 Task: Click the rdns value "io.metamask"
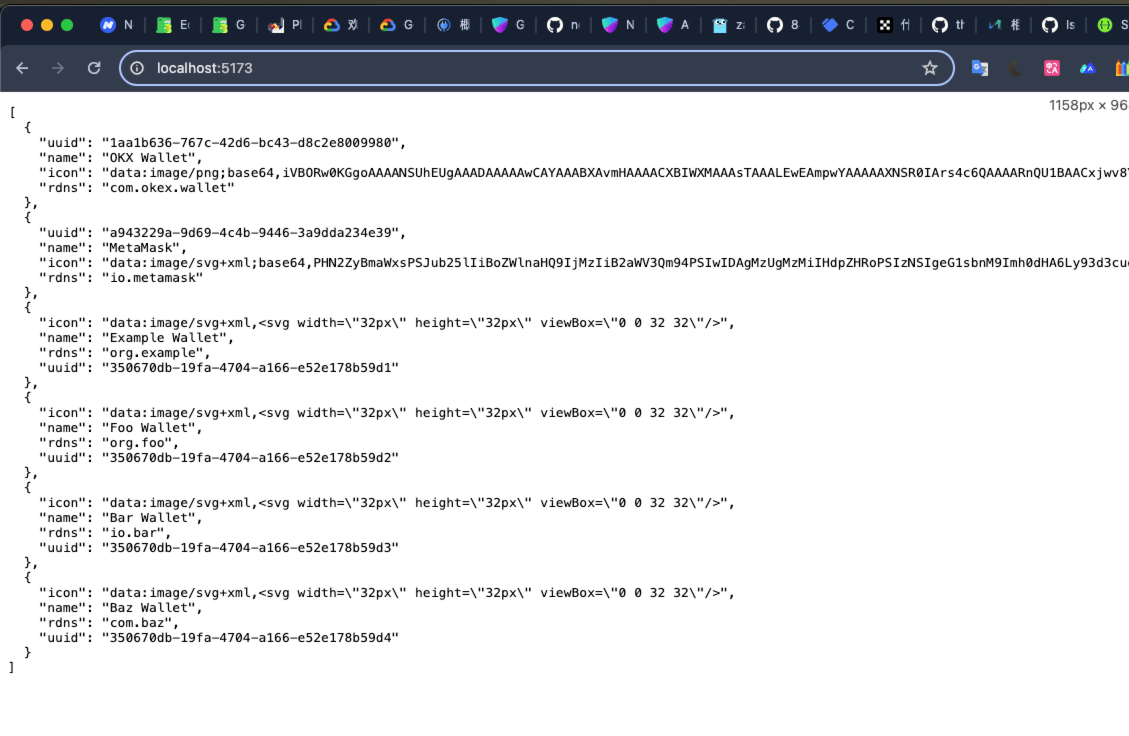coord(152,278)
